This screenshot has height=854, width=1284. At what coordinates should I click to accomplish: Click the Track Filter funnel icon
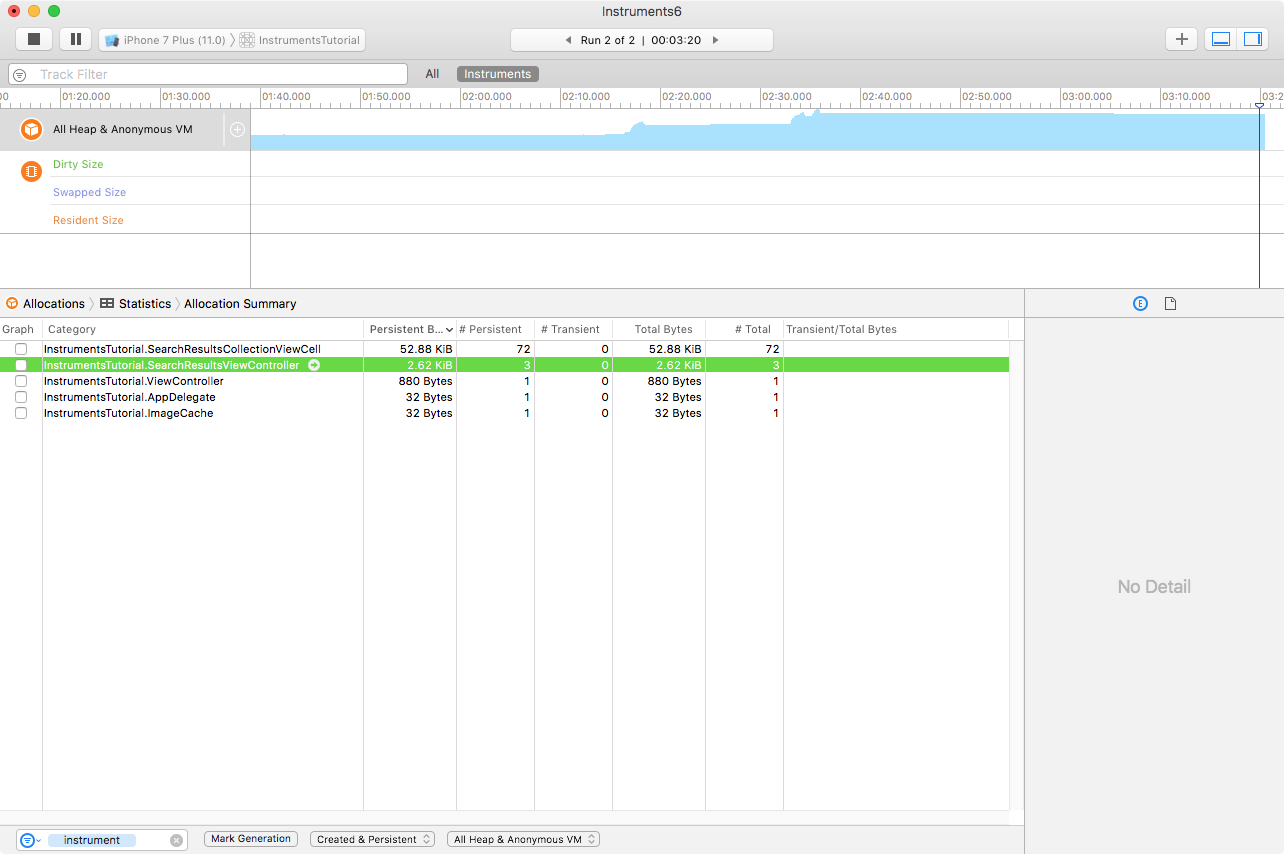point(20,75)
